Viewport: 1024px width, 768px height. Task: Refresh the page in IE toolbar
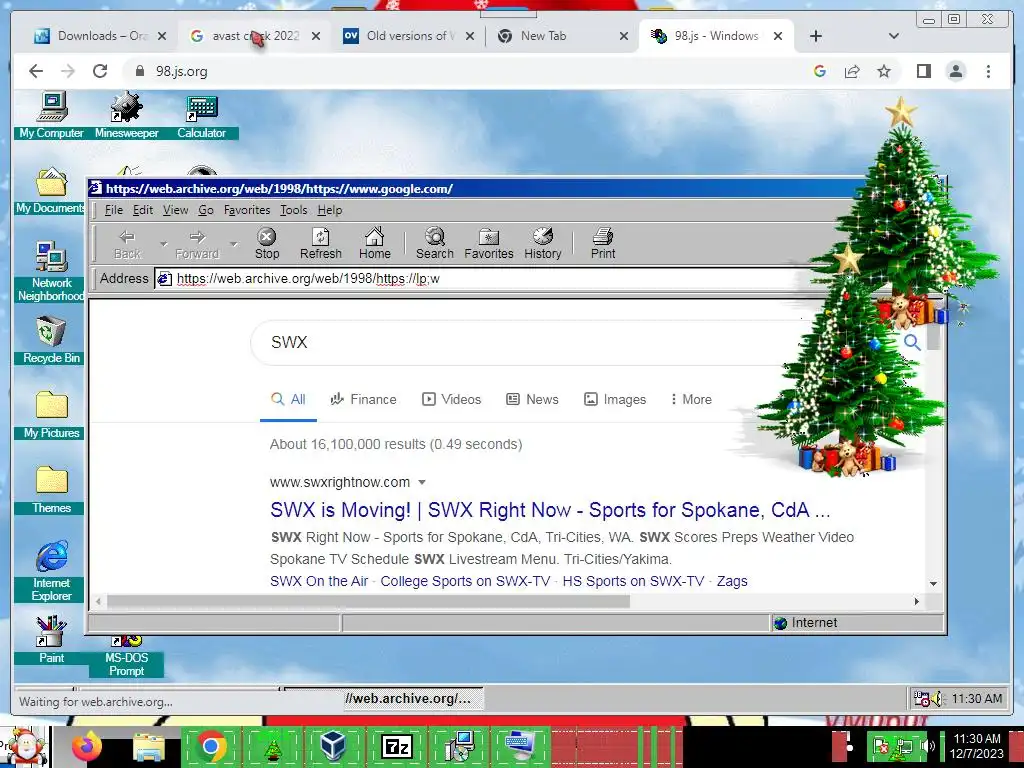(321, 244)
